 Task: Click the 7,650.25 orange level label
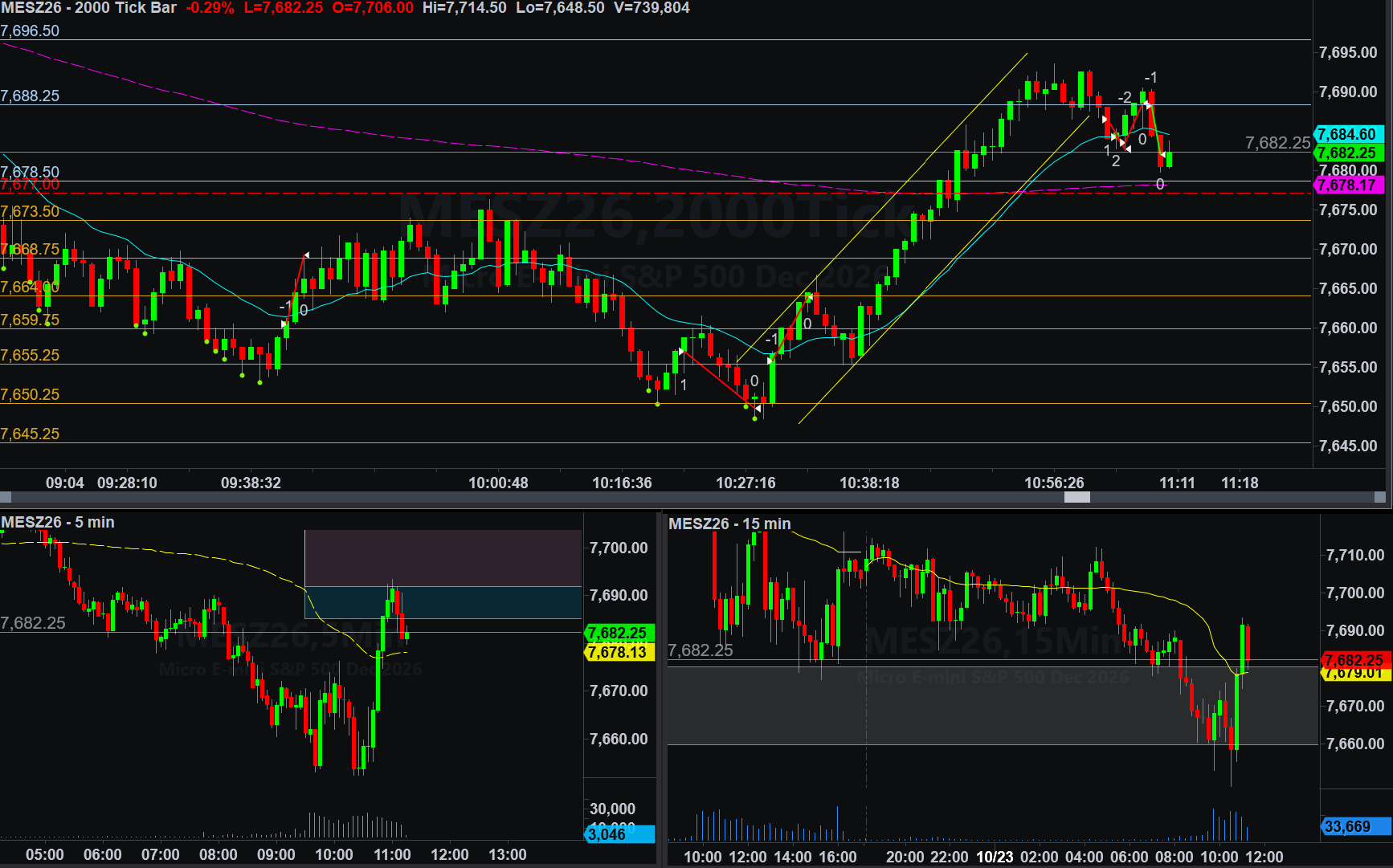tap(30, 395)
